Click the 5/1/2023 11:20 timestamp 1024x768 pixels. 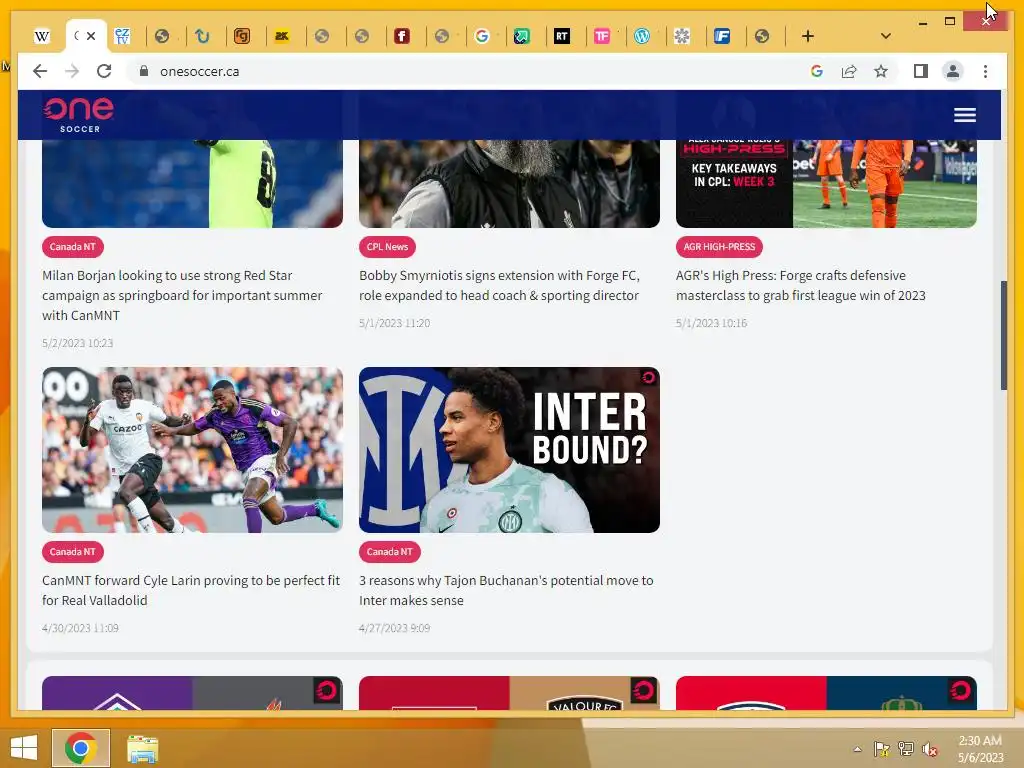[394, 323]
